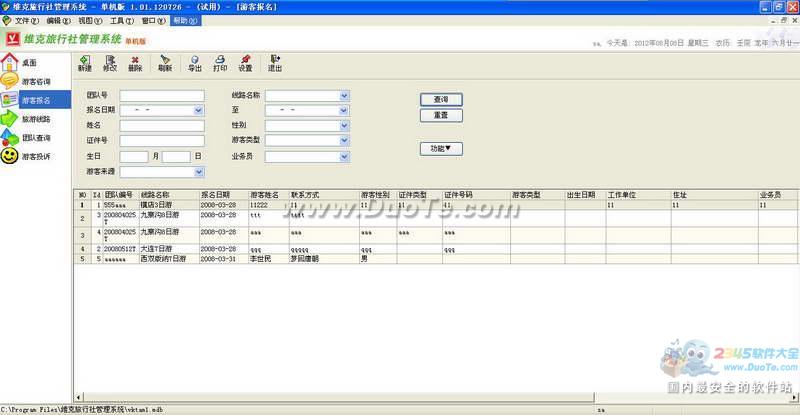
Task: Open 桌面 (Desktop) in the sidebar
Action: click(x=20, y=62)
